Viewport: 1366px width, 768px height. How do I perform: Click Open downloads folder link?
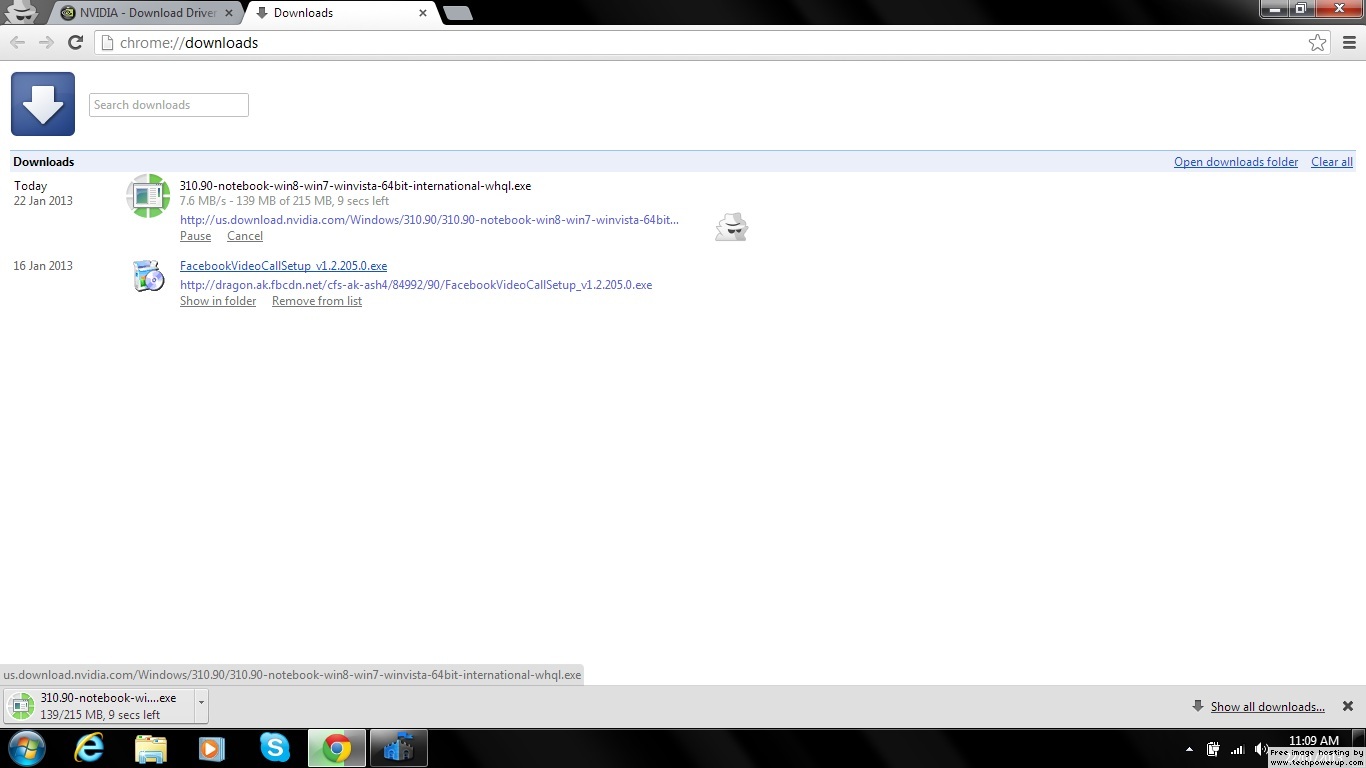pyautogui.click(x=1236, y=162)
